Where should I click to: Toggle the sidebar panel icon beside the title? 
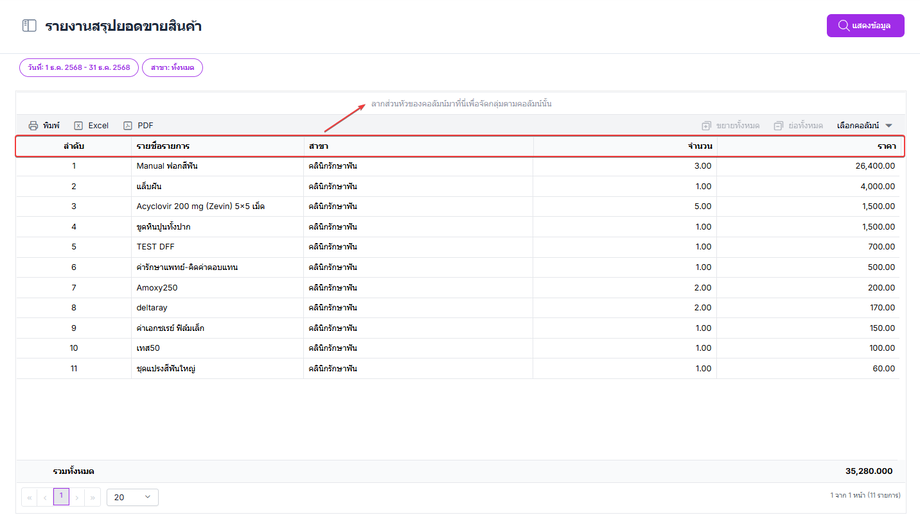click(x=29, y=26)
